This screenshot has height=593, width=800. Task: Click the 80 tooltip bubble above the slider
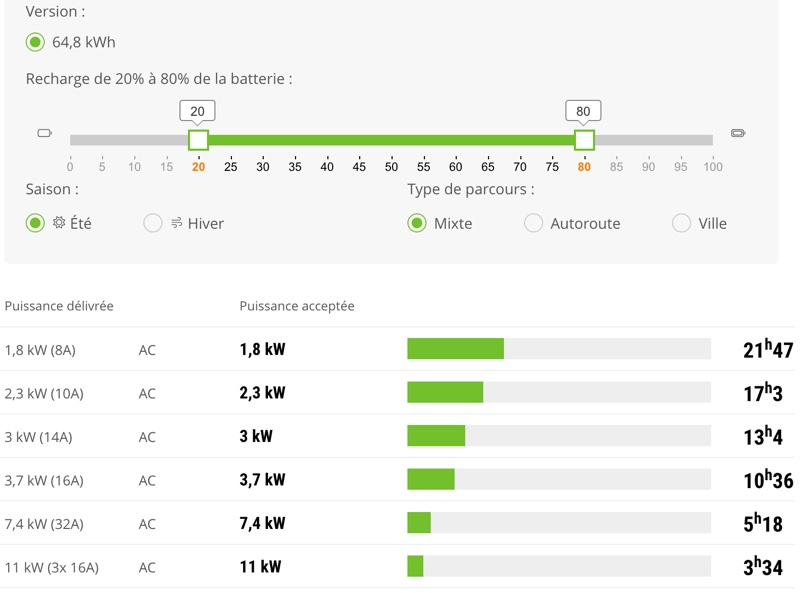click(583, 111)
